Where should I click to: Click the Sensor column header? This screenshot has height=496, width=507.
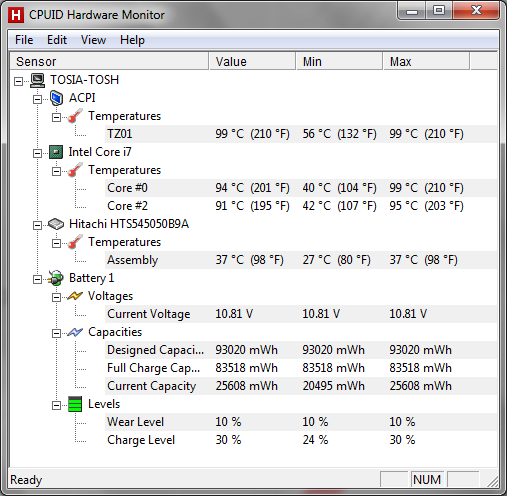coord(109,61)
